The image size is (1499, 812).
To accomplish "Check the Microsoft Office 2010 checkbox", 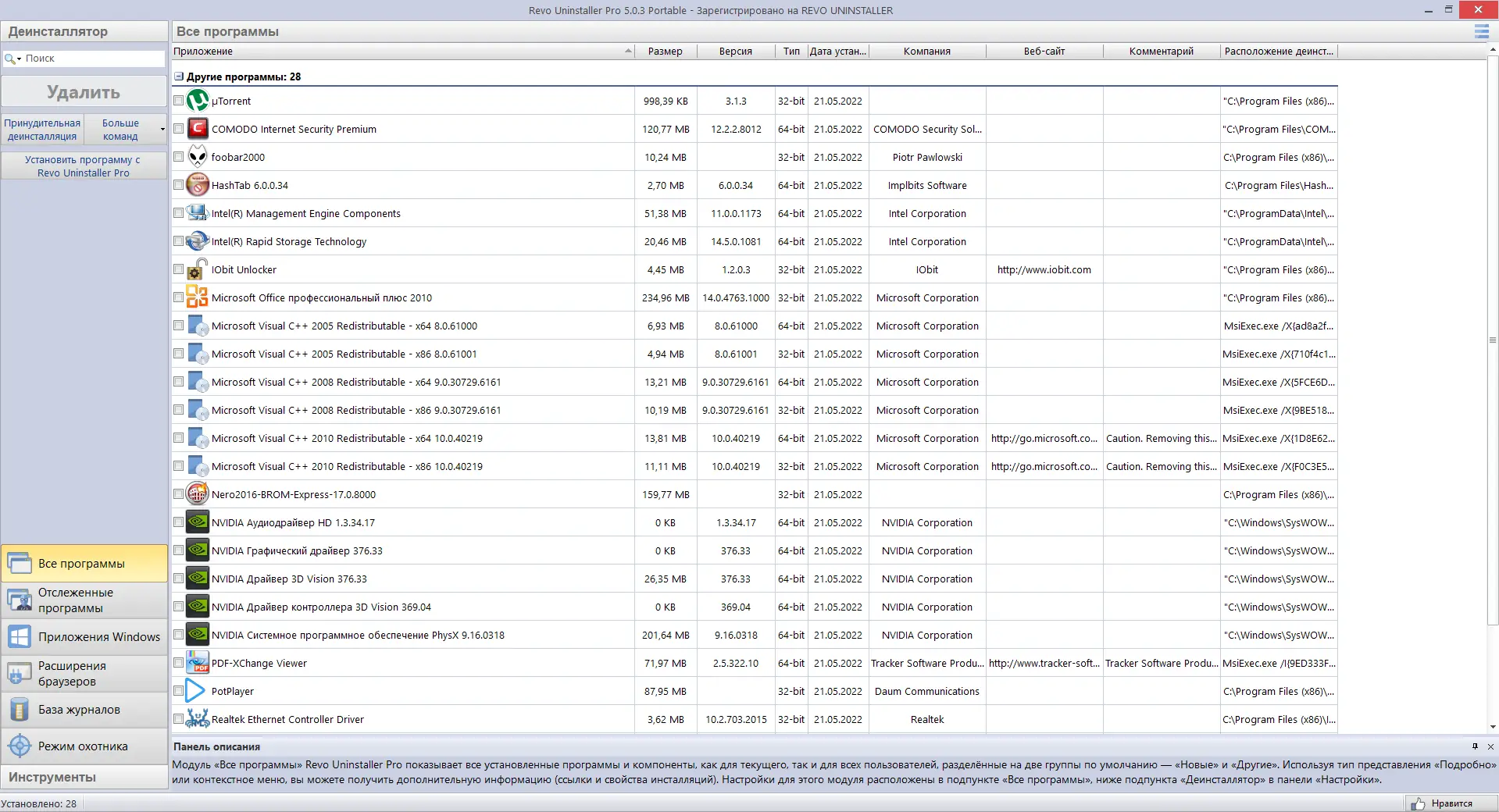I will click(x=178, y=297).
